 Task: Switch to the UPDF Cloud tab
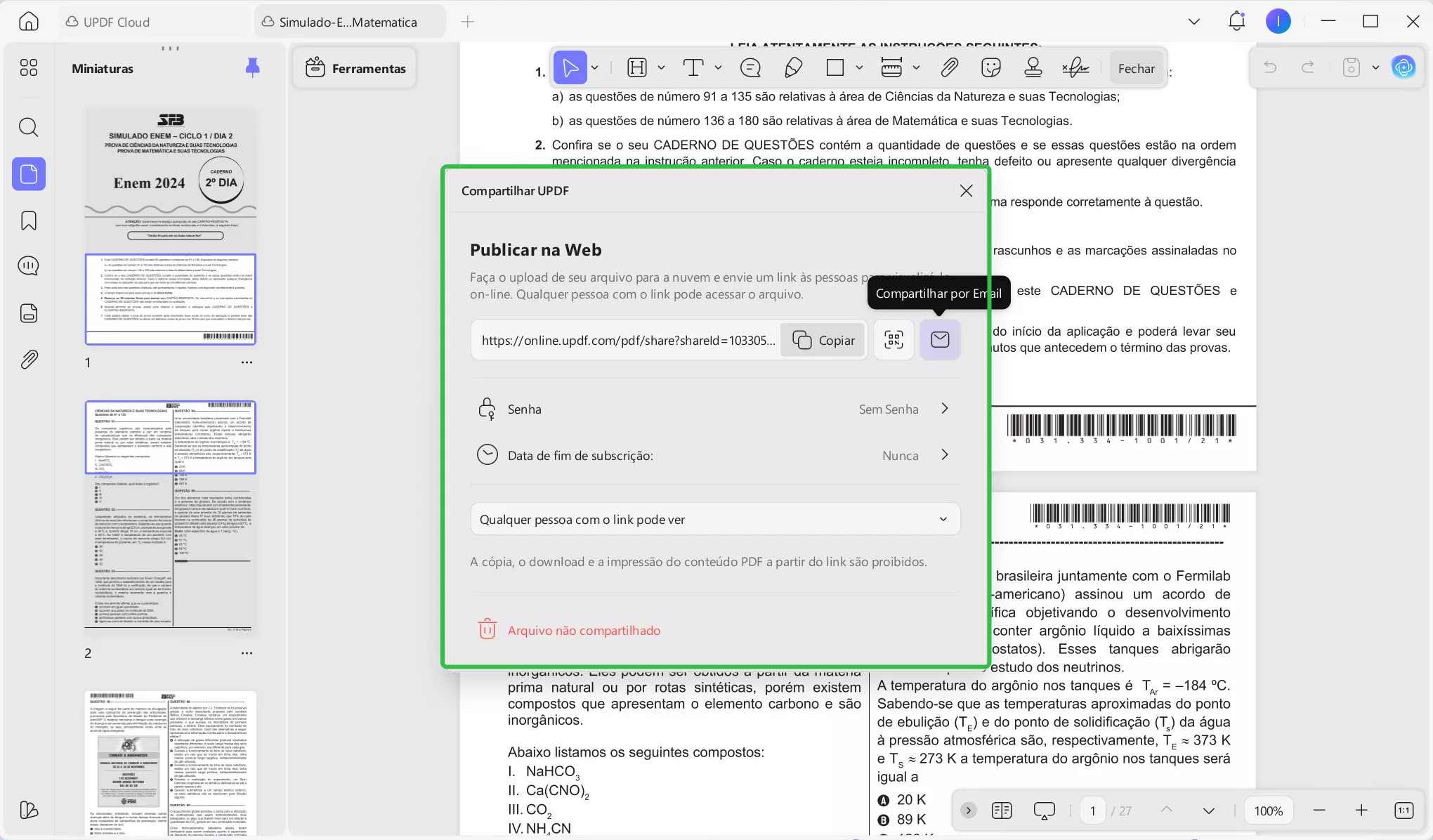tap(107, 22)
